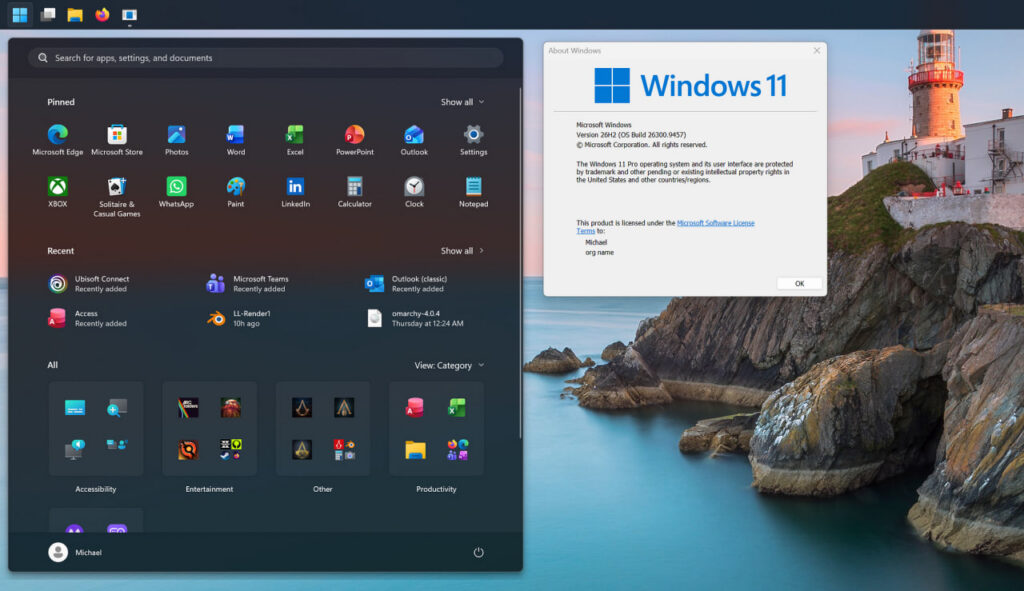Open Task View on the taskbar
Image resolution: width=1024 pixels, height=591 pixels.
48,14
